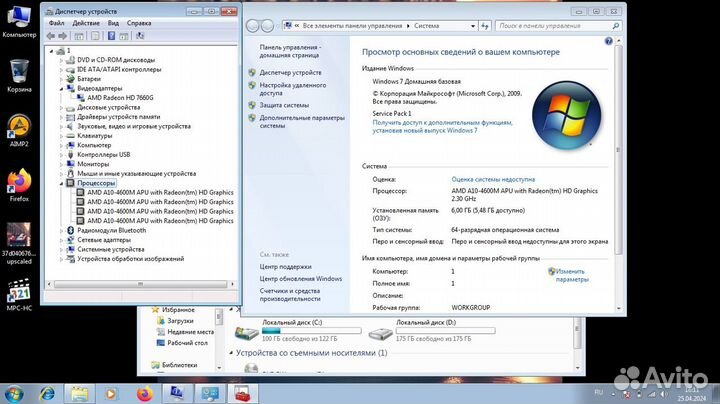Select Недавние места in Explorer pane
Viewport: 720px width, 404px height.
click(190, 331)
